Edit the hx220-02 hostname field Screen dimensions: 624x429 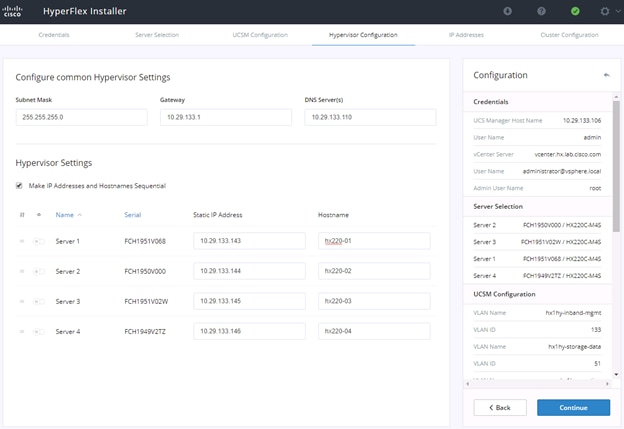[x=374, y=271]
